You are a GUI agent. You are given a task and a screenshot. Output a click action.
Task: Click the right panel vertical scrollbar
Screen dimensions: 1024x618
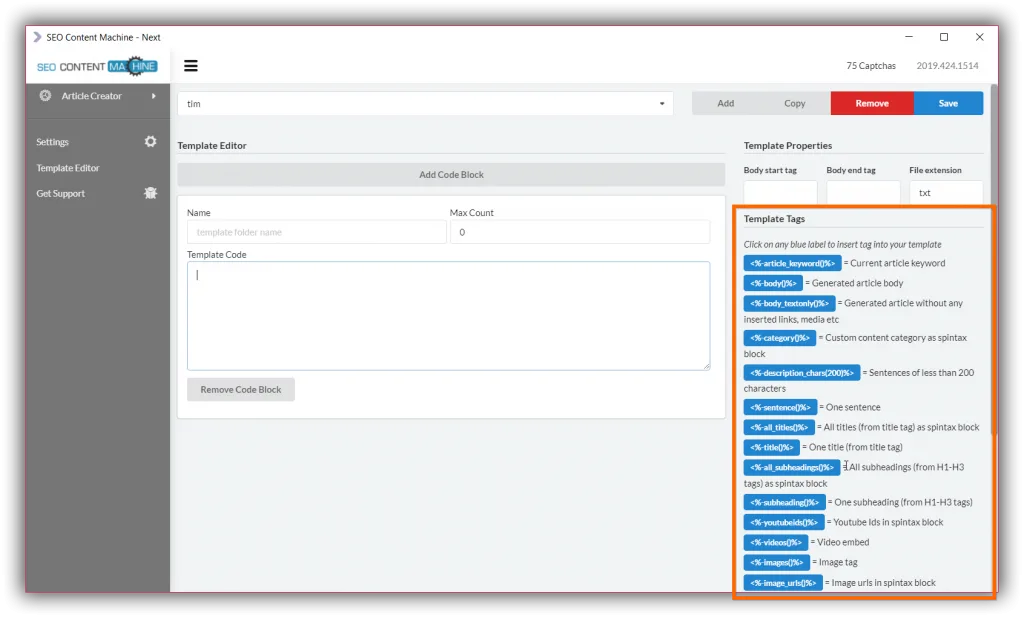point(994,261)
